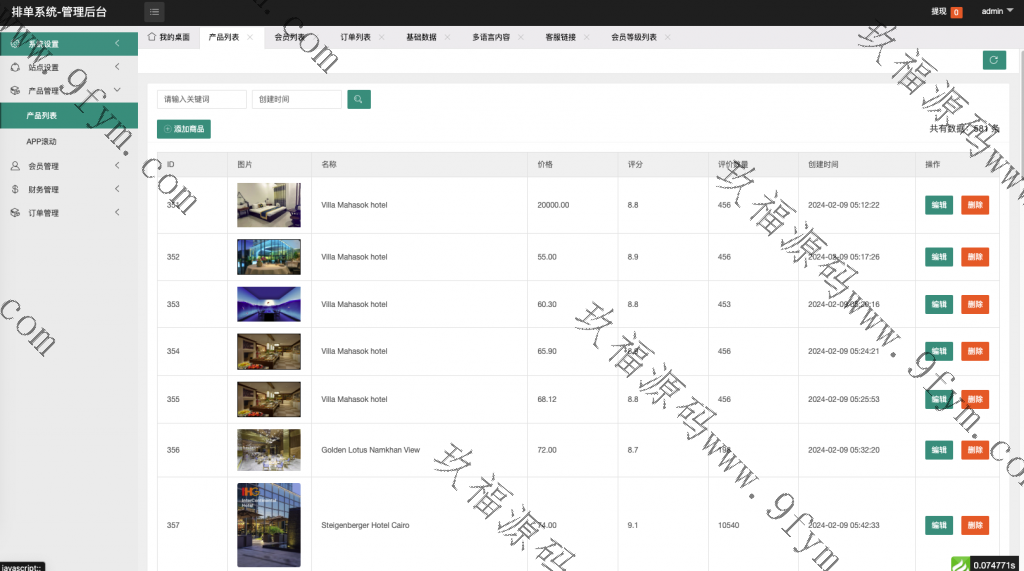The width and height of the screenshot is (1024, 571).
Task: Close the 订单列表 tab
Action: (x=381, y=37)
